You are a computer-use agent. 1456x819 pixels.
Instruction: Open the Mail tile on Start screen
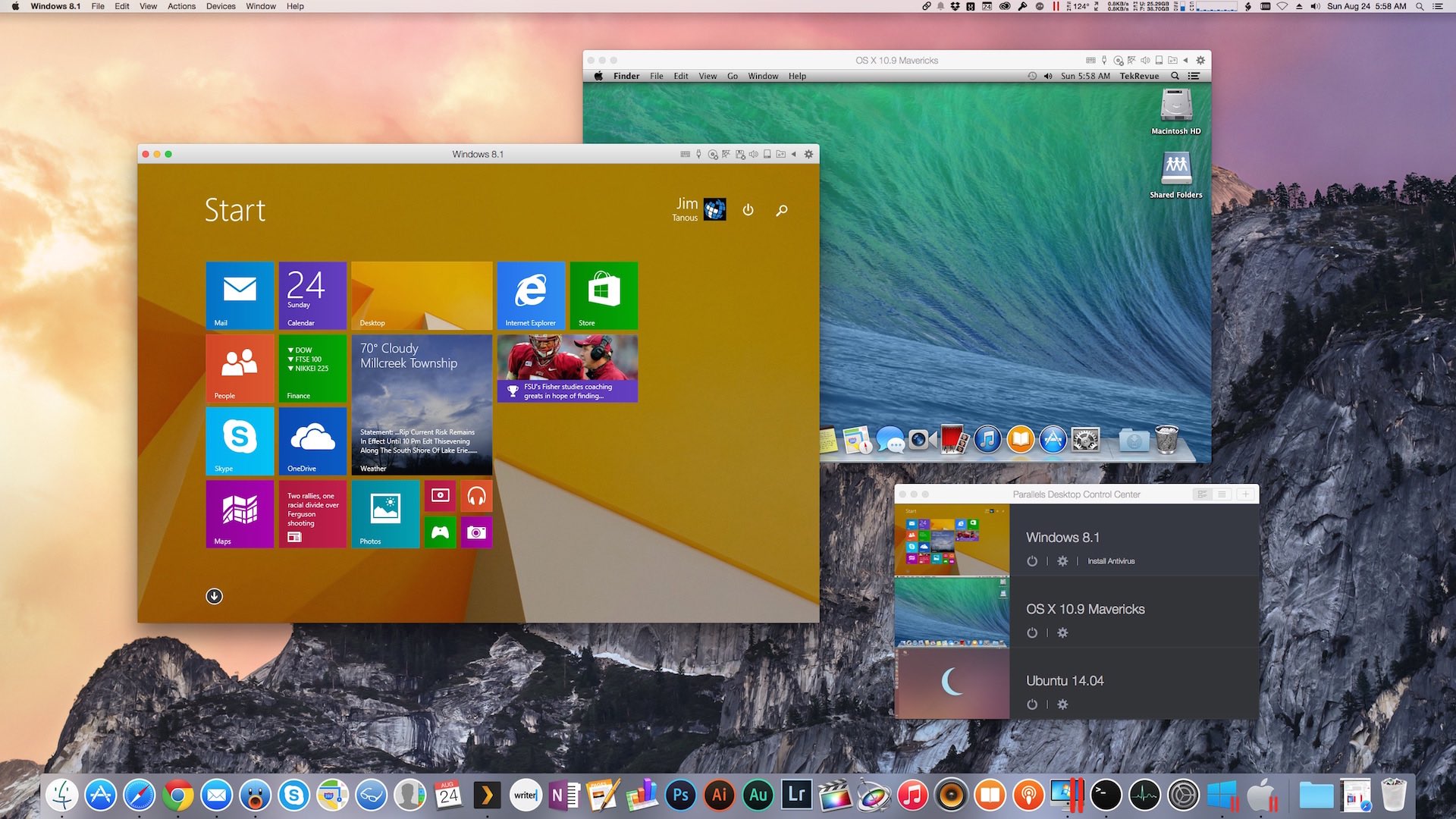(240, 295)
